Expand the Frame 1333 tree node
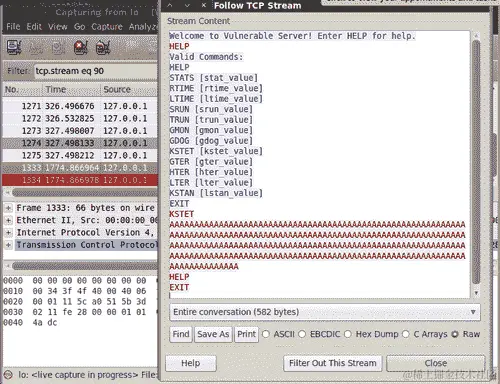Image resolution: width=500 pixels, height=384 pixels. tap(8, 208)
